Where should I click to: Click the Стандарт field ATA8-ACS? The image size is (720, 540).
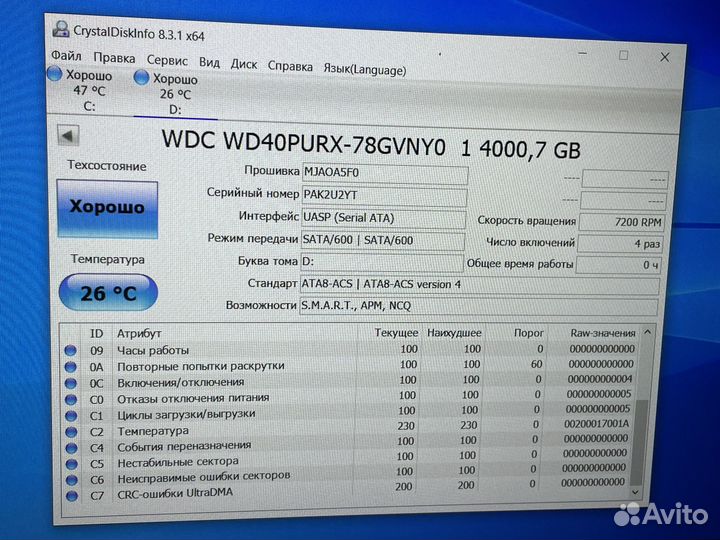click(480, 285)
